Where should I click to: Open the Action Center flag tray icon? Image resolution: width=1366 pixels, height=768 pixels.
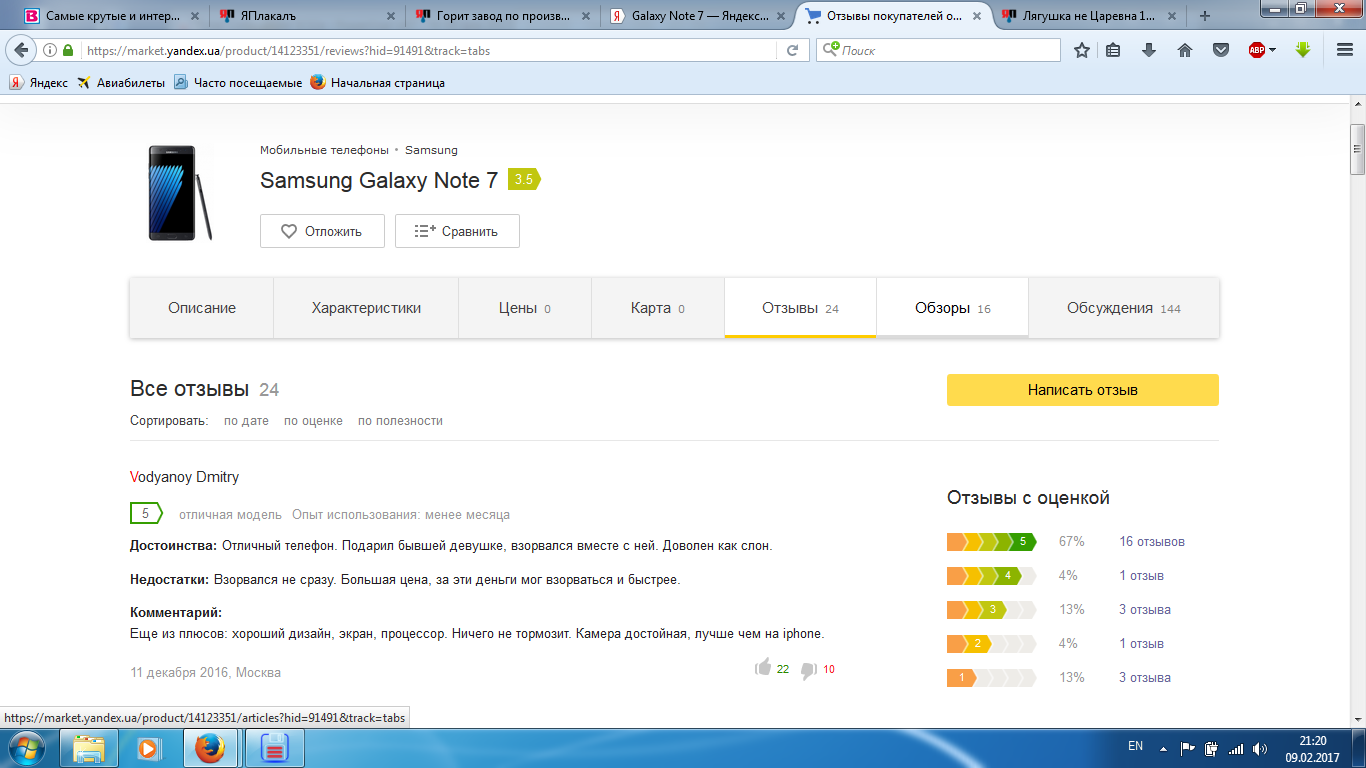point(1188,748)
